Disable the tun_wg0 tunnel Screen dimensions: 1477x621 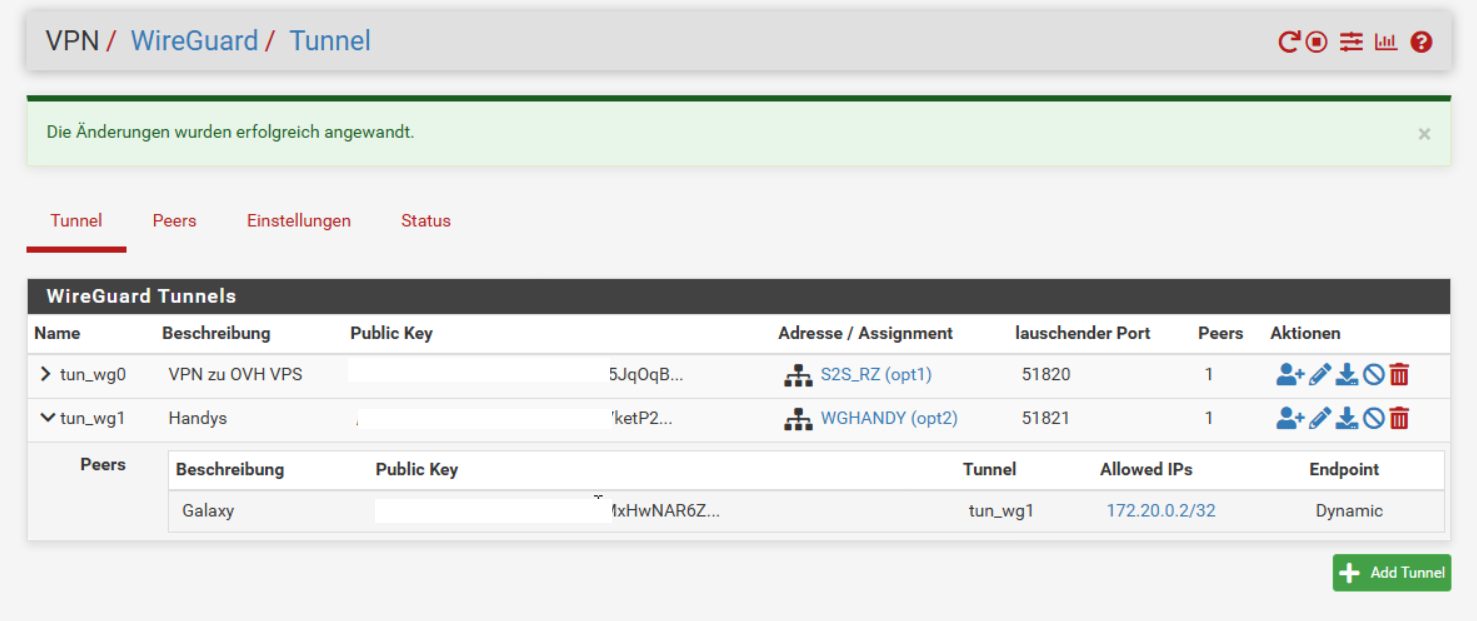(1374, 375)
